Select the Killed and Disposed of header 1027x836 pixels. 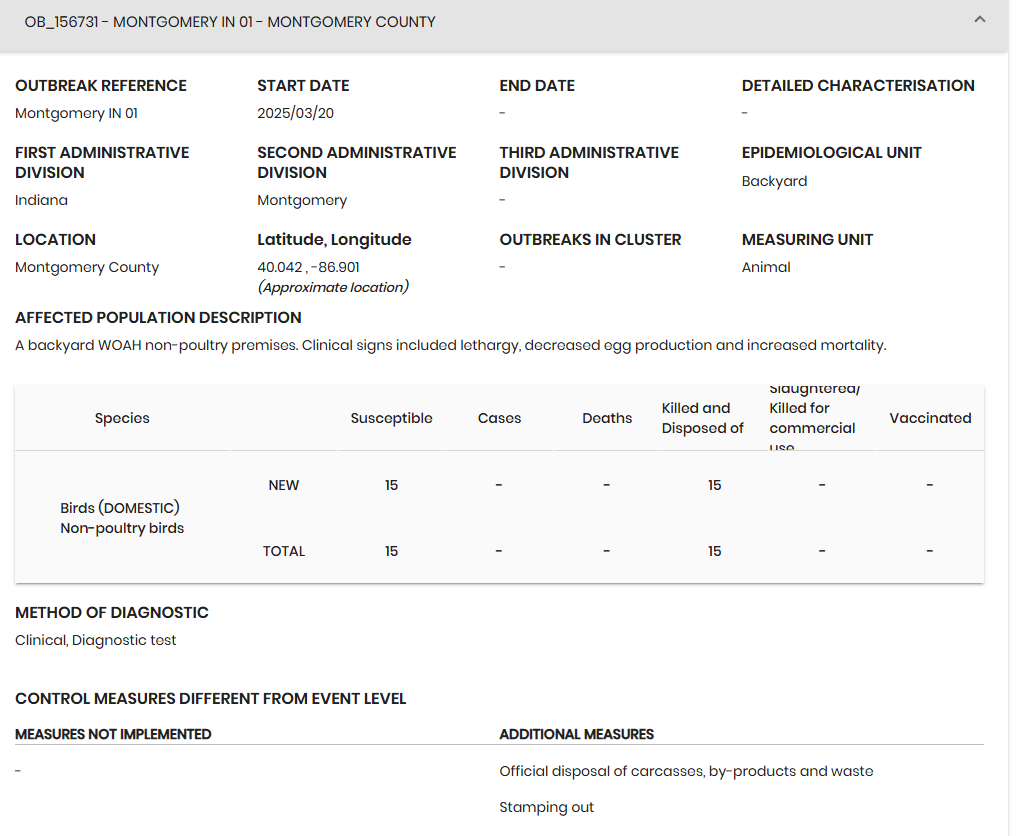tap(702, 418)
